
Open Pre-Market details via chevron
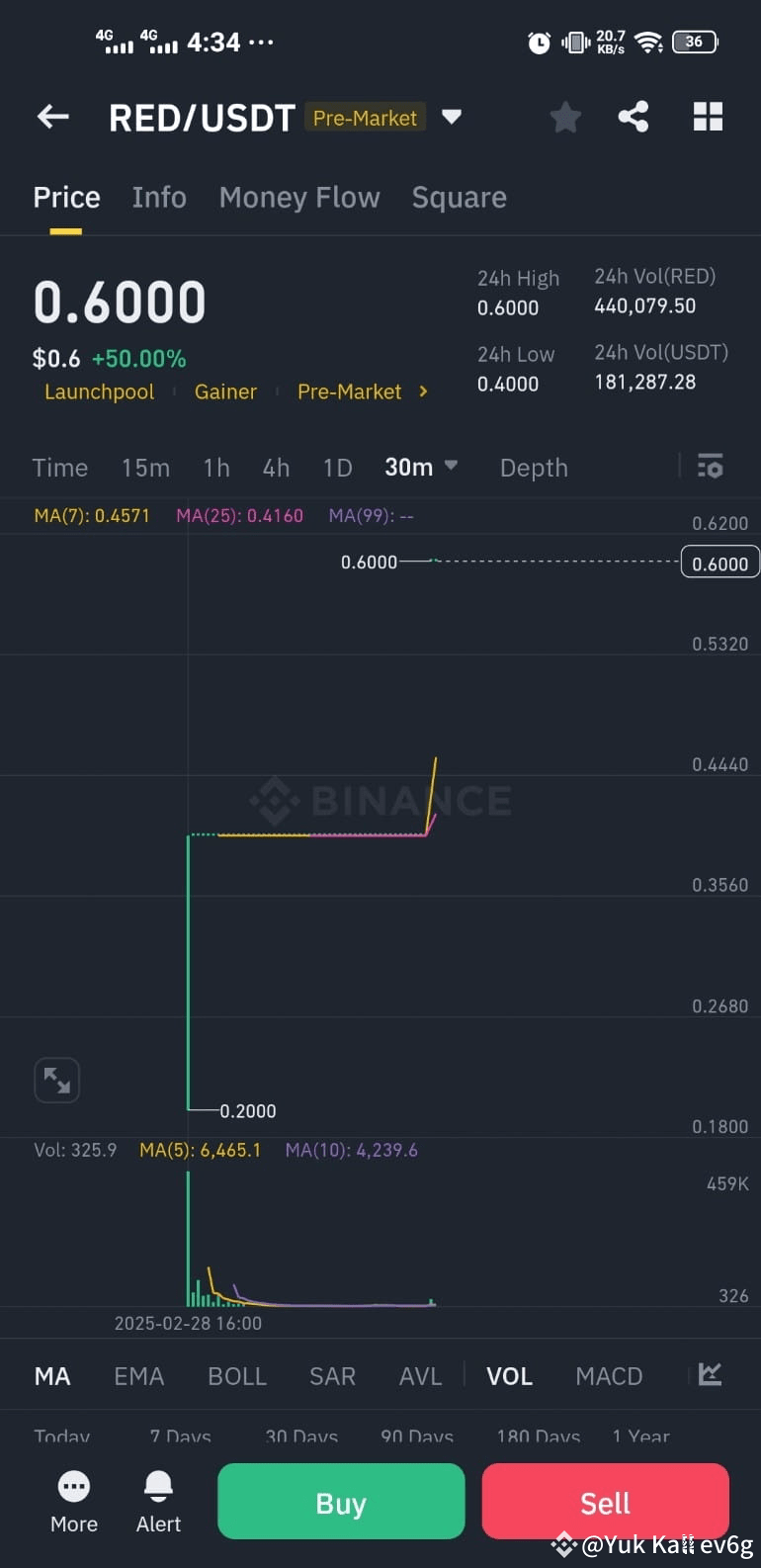click(423, 392)
